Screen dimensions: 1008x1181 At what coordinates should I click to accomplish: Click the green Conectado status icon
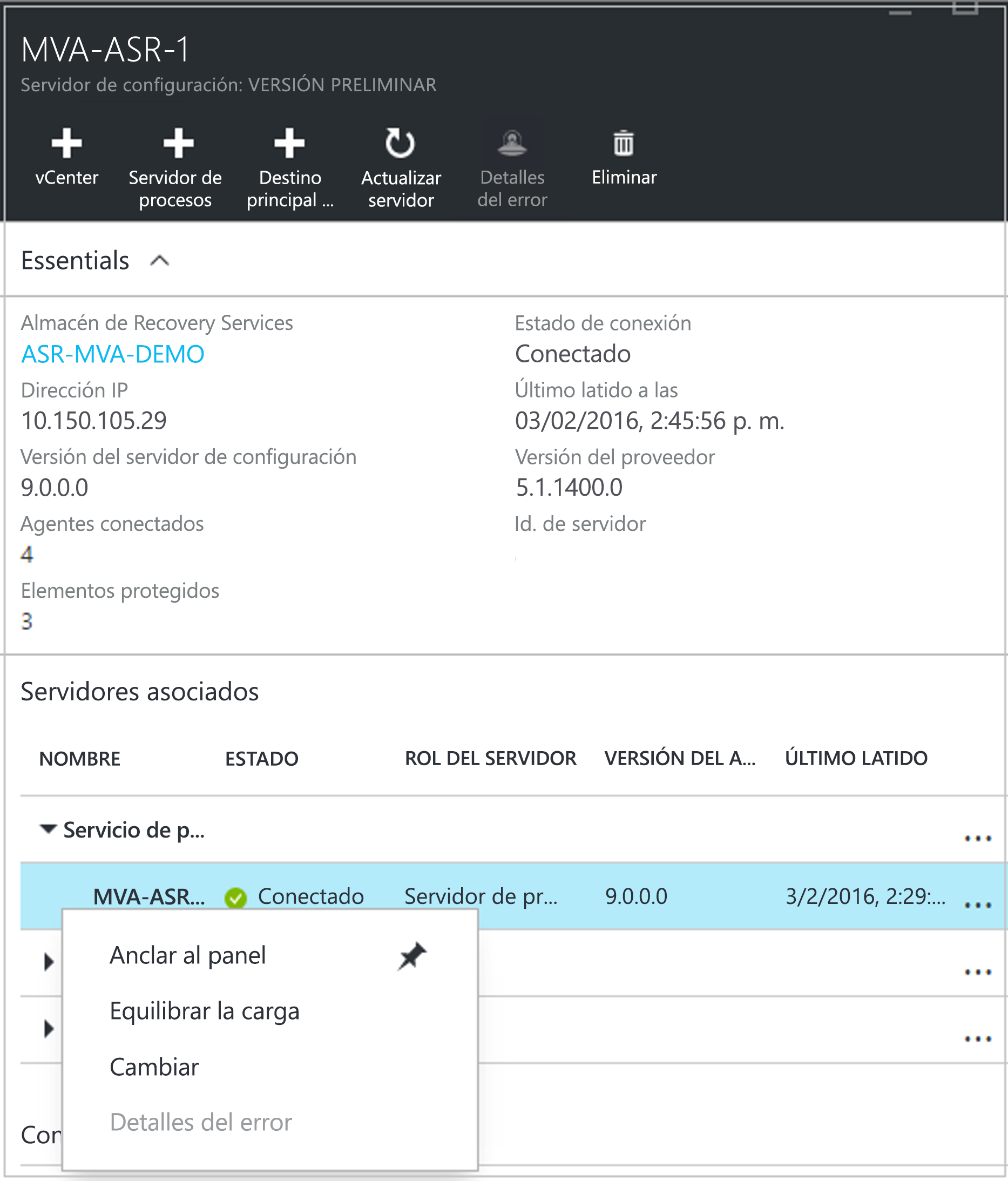235,897
